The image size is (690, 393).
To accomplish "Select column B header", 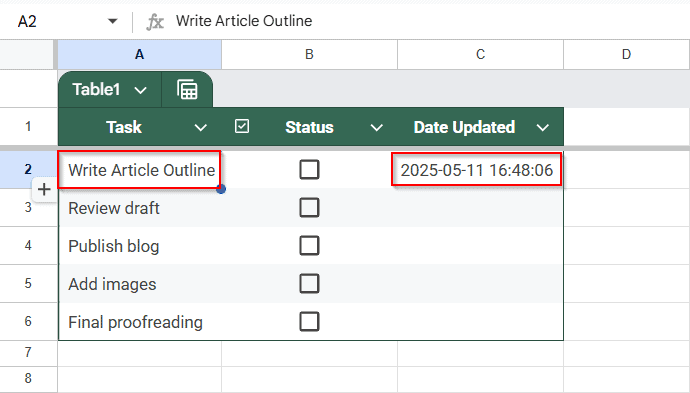I will coord(309,54).
